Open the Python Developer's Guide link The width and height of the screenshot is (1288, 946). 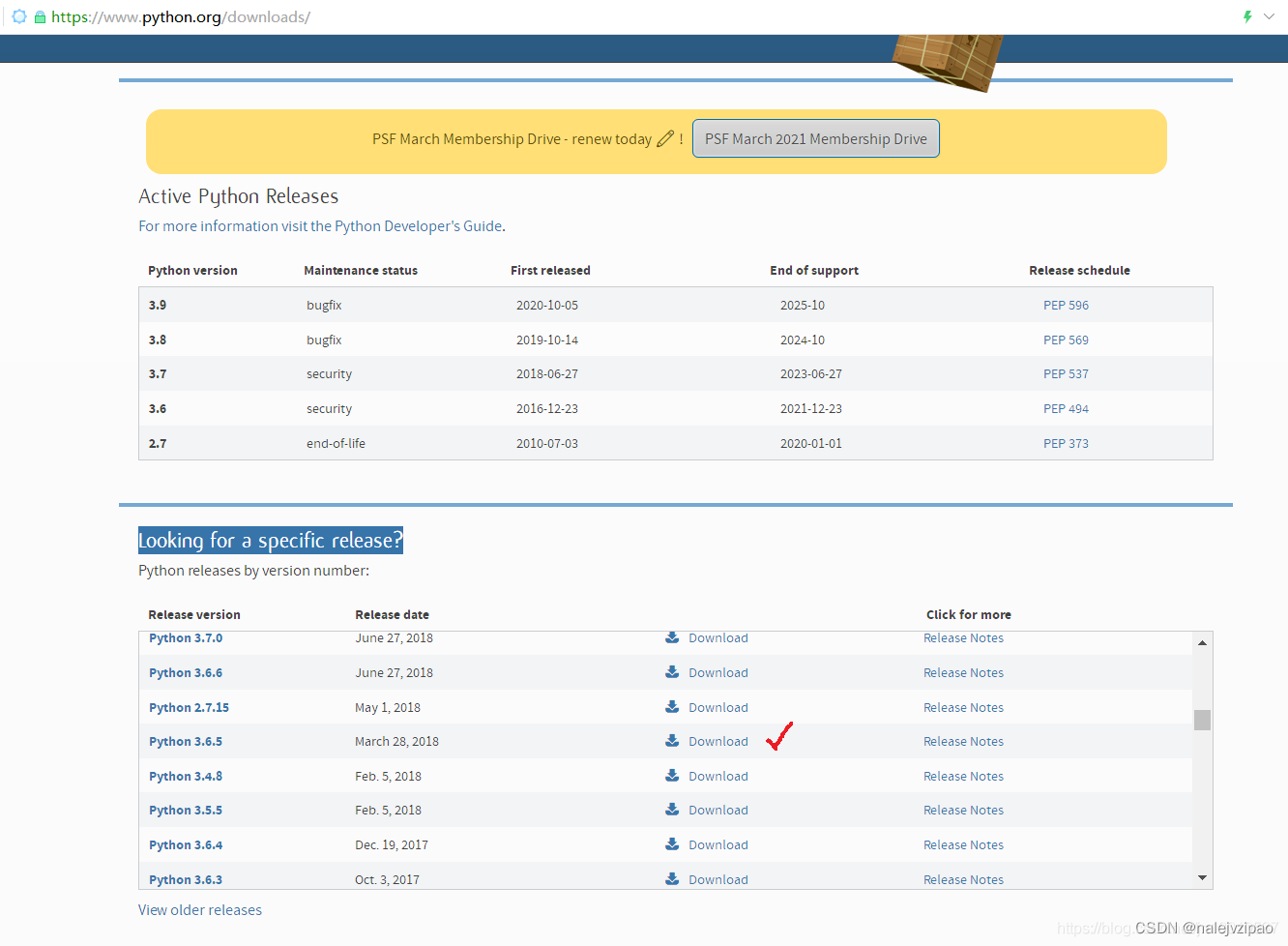pos(418,226)
